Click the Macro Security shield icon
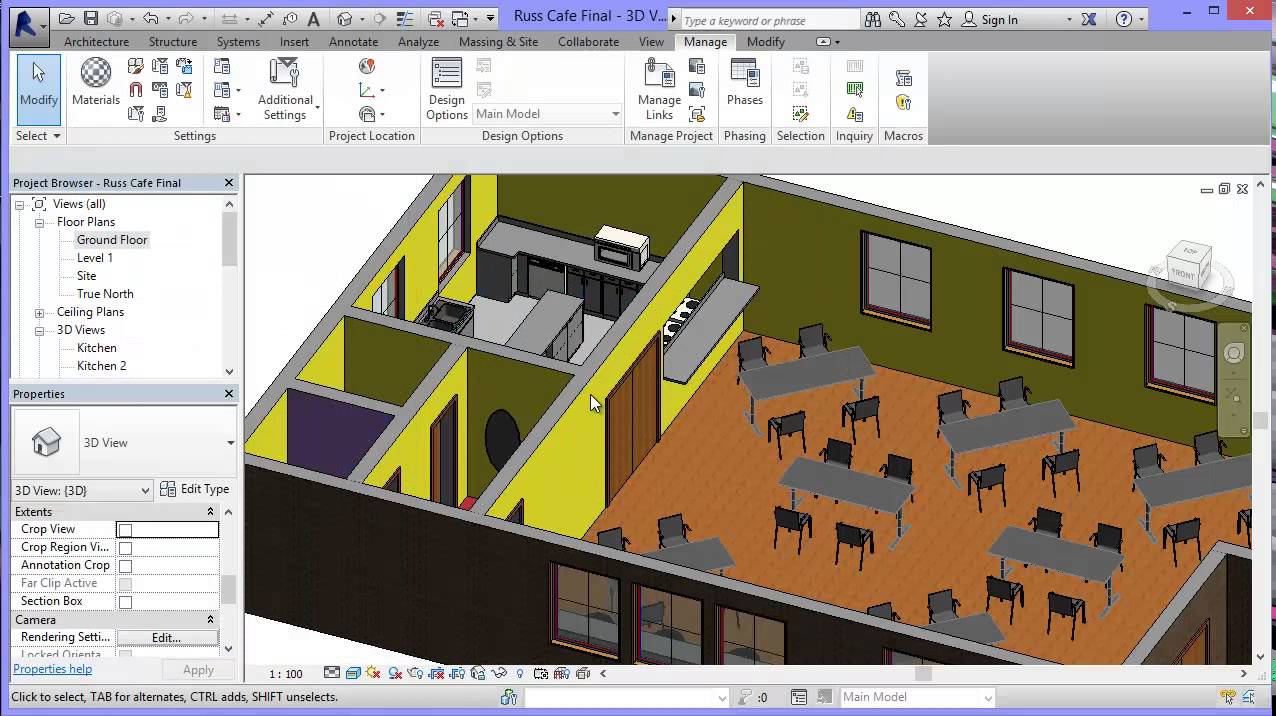This screenshot has width=1276, height=716. [903, 102]
